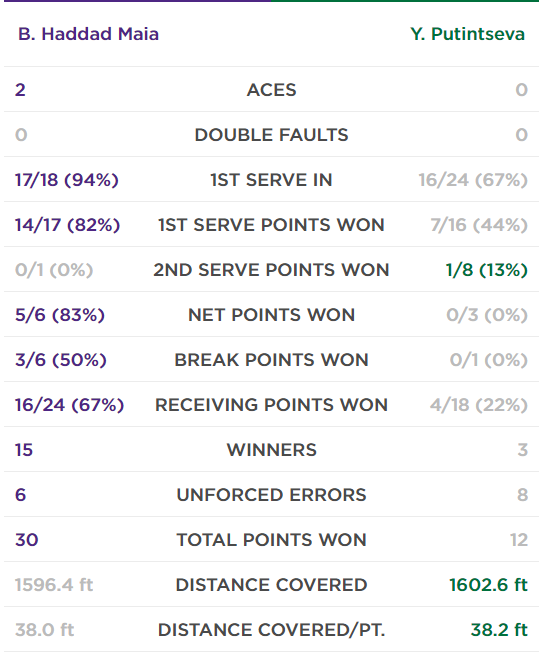546x653 pixels.
Task: Select the DOUBLE FAULTS stat row label
Action: point(272,135)
